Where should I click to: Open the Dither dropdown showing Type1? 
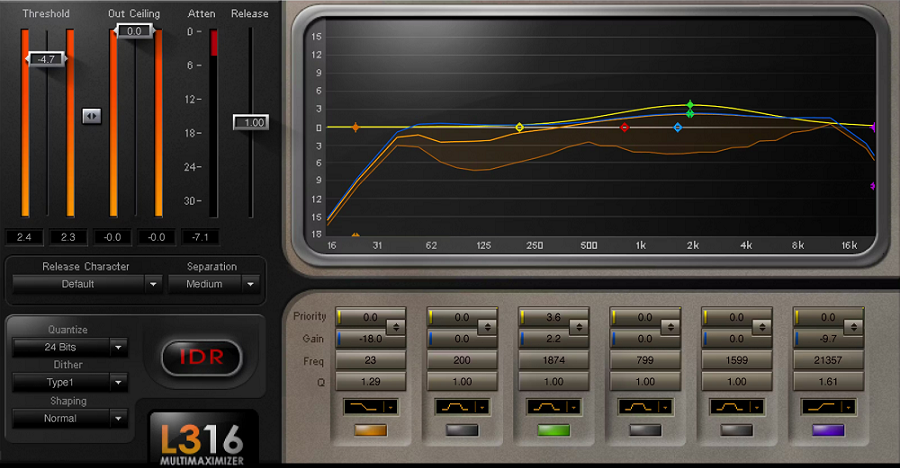pos(69,382)
